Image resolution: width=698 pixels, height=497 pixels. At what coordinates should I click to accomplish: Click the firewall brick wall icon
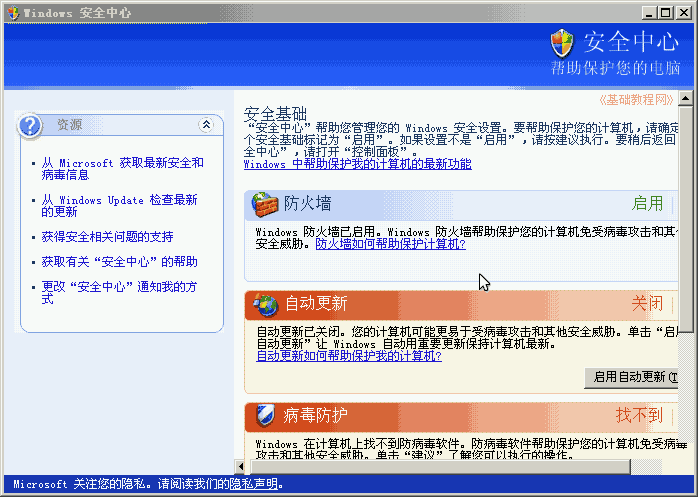pyautogui.click(x=265, y=204)
